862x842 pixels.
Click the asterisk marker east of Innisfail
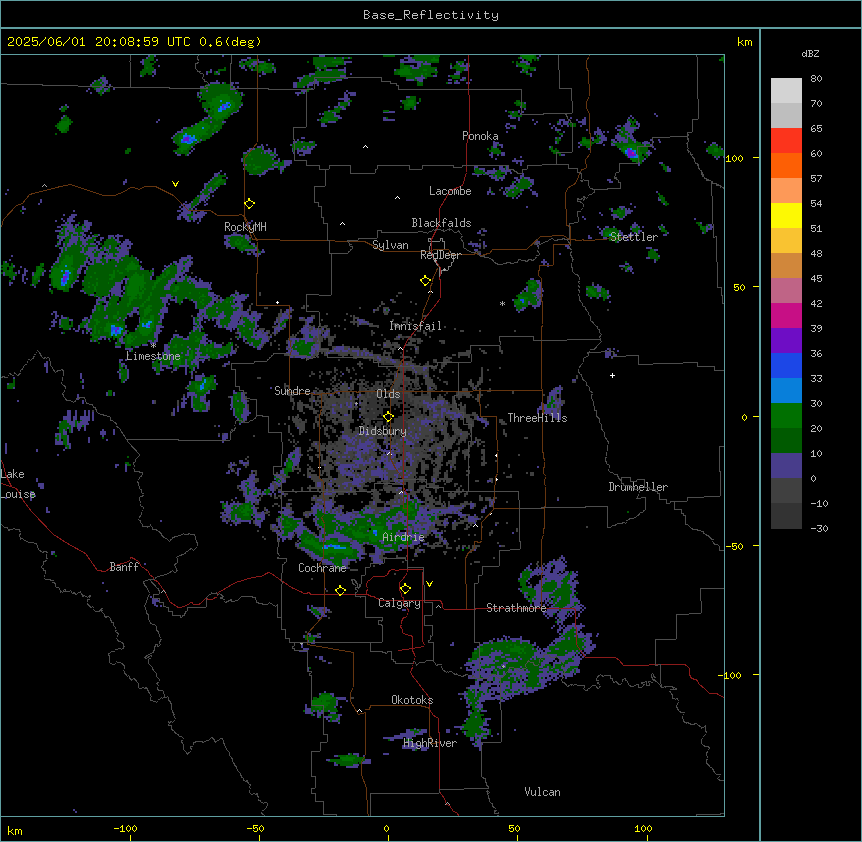tap(502, 303)
